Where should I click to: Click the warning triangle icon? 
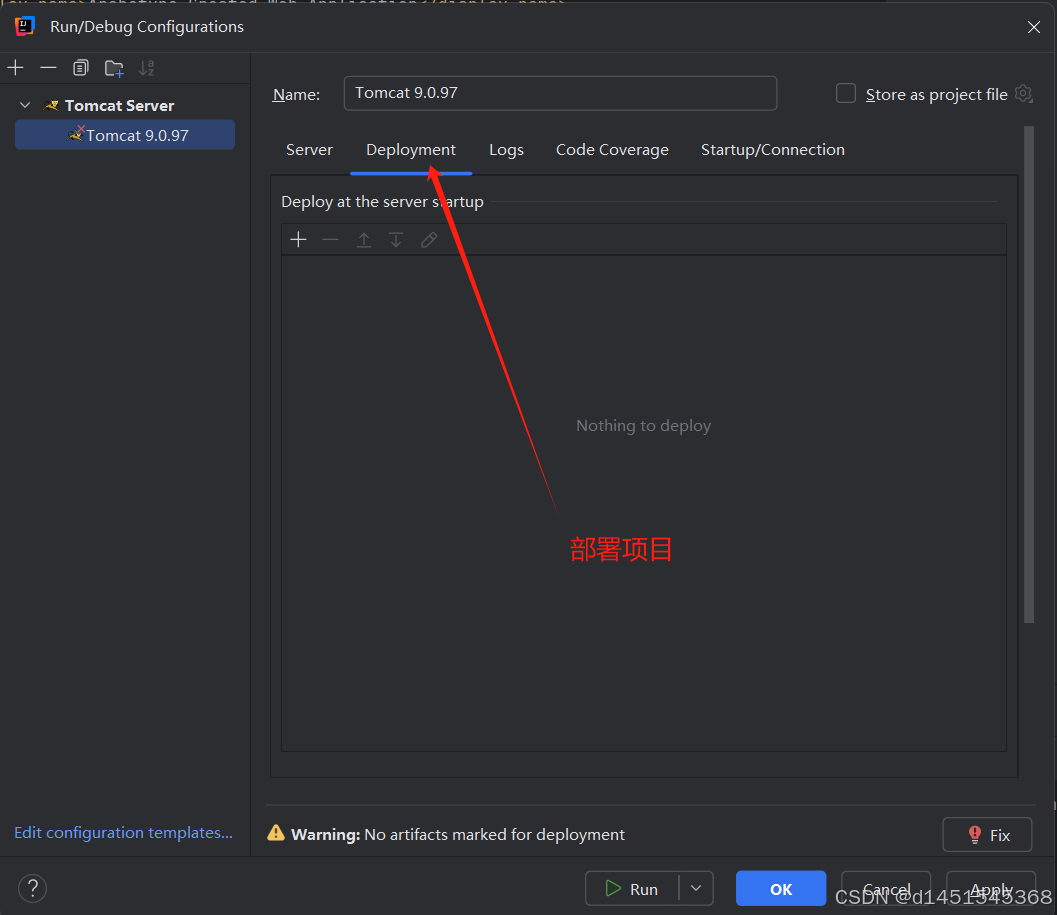276,833
